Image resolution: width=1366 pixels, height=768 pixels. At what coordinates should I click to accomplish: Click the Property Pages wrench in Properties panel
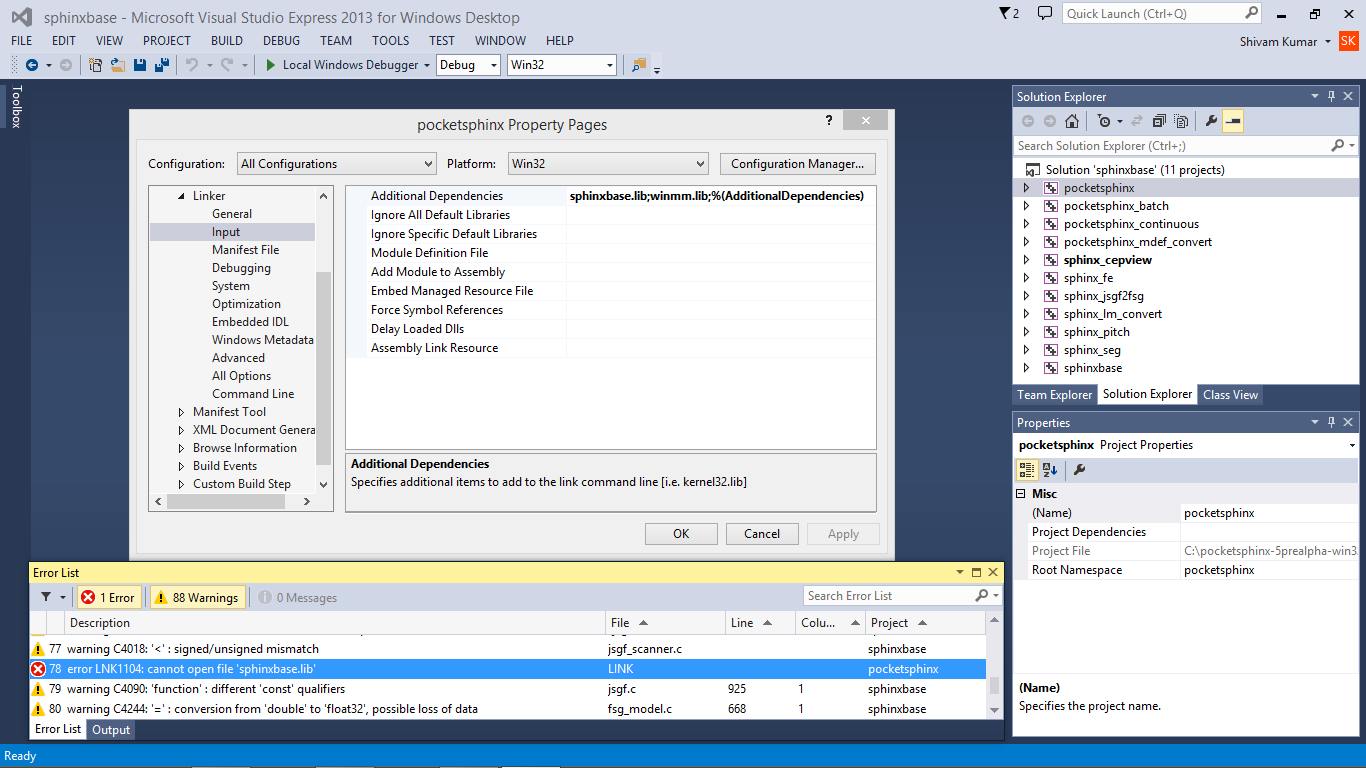(1080, 470)
